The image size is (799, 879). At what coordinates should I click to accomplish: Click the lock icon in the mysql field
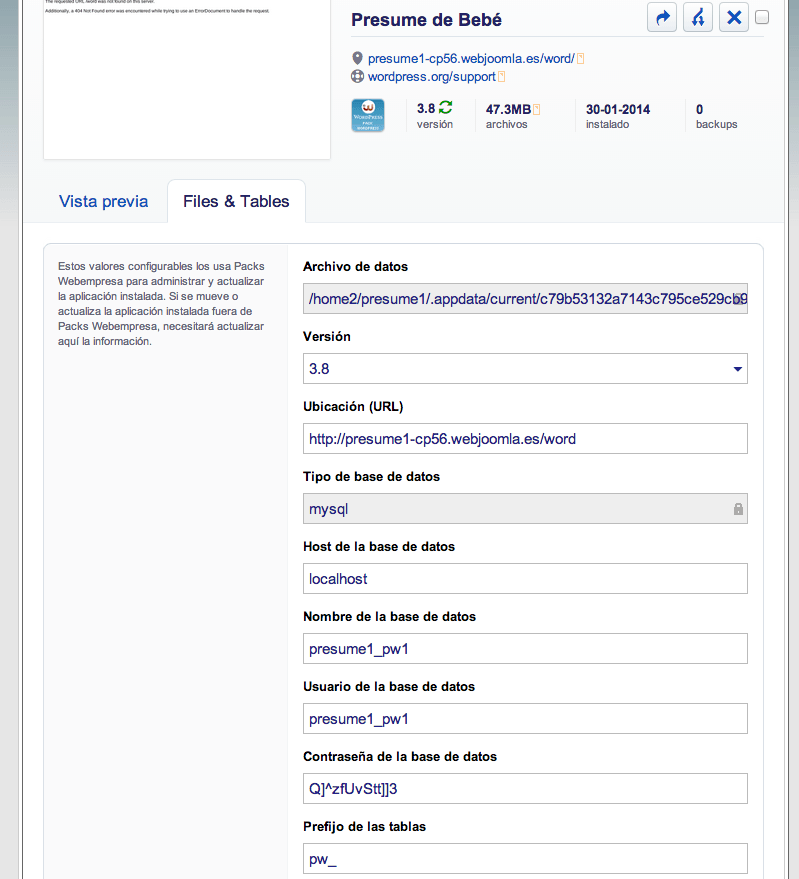[738, 508]
